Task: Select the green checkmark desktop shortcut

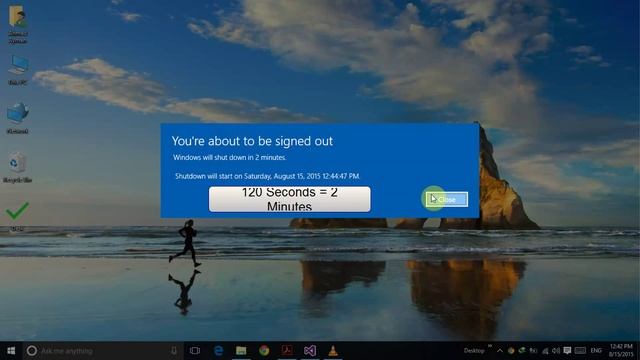Action: [17, 216]
